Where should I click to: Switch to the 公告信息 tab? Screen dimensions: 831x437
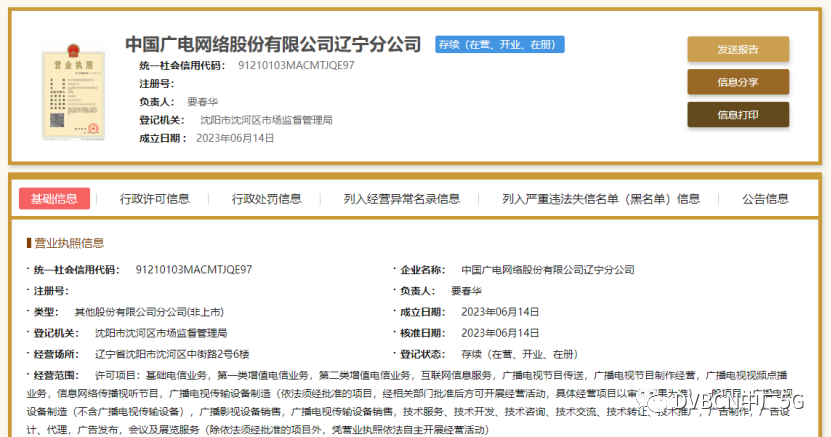coord(765,199)
